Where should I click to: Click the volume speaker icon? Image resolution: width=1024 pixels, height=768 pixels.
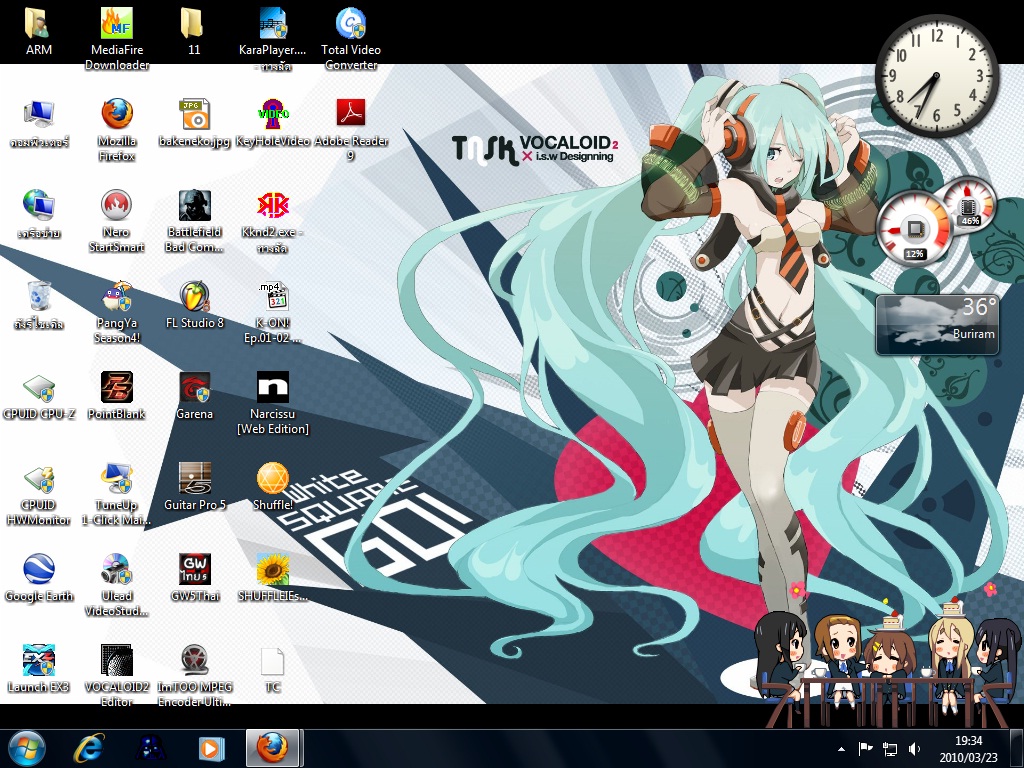click(914, 749)
